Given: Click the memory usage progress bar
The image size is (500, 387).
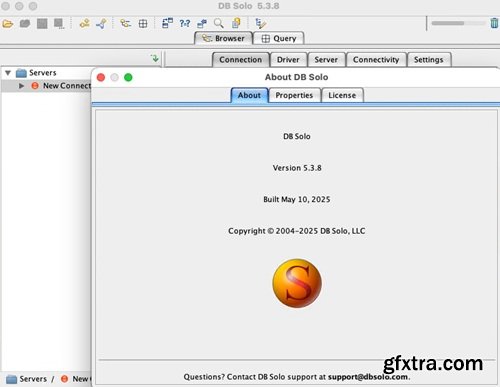Looking at the screenshot, I should tap(458, 23).
